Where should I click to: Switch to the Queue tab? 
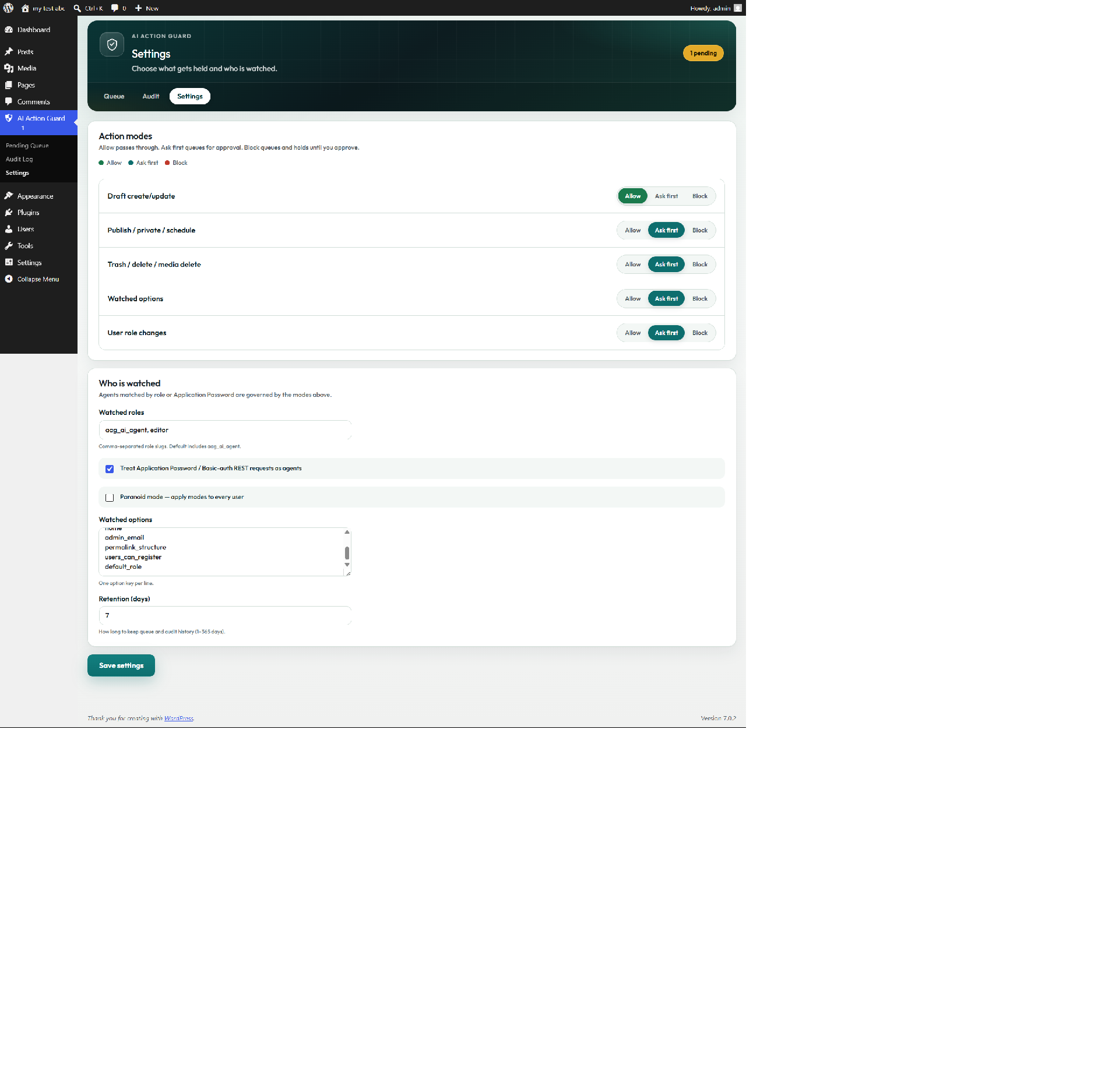click(x=114, y=96)
